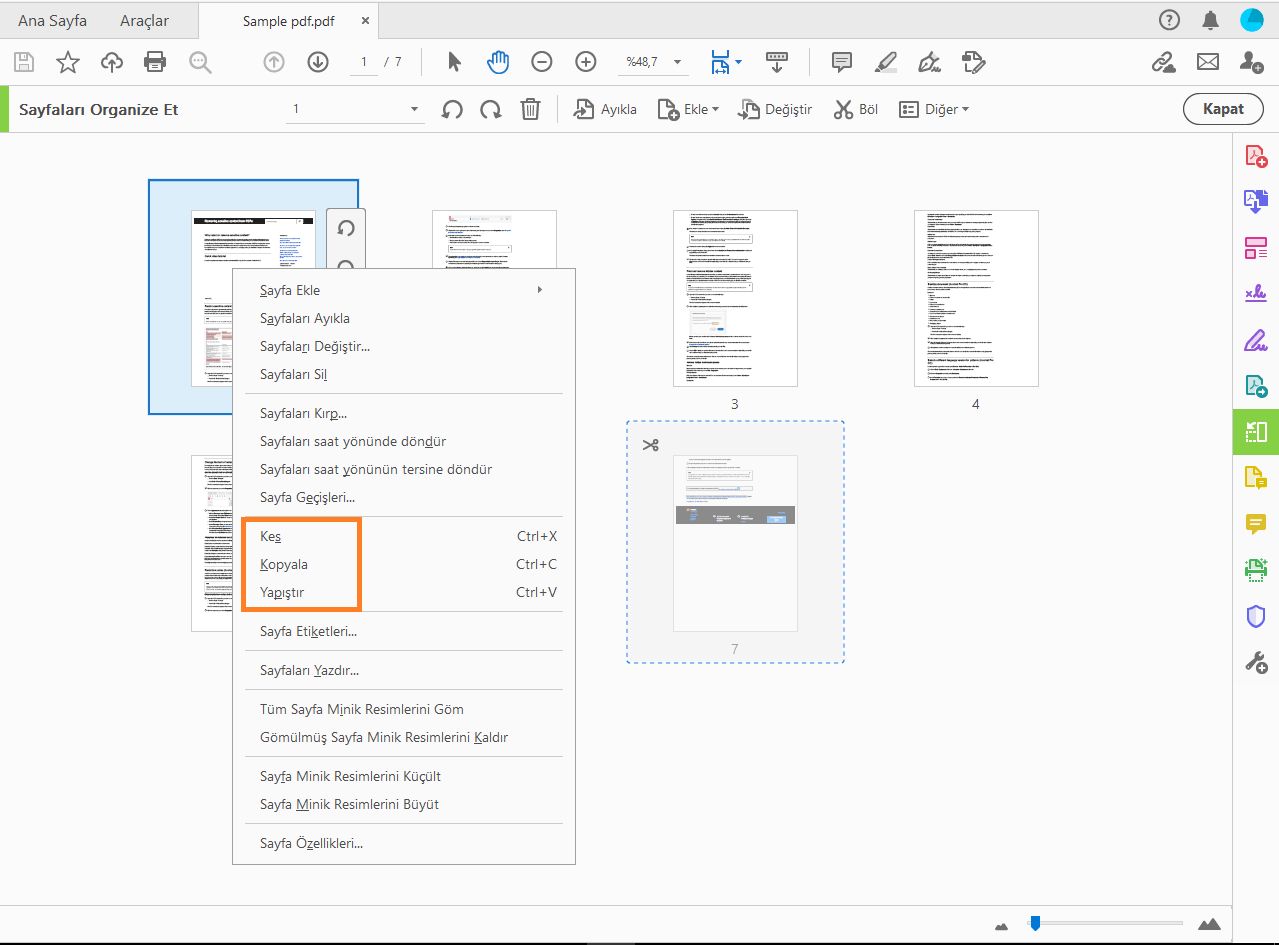Click the current page number field
This screenshot has height=945, width=1279.
(x=363, y=62)
